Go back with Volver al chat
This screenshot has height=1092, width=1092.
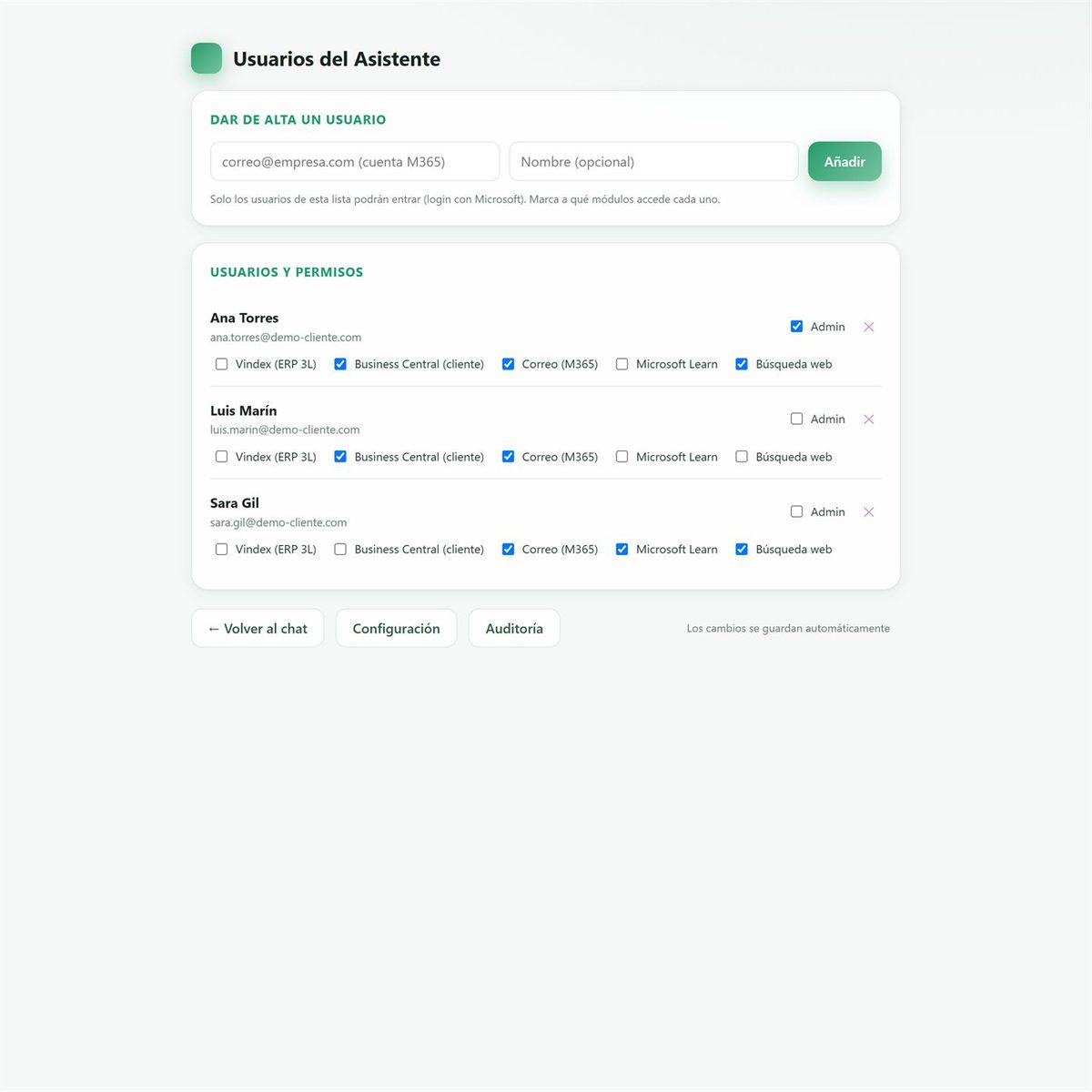258,629
